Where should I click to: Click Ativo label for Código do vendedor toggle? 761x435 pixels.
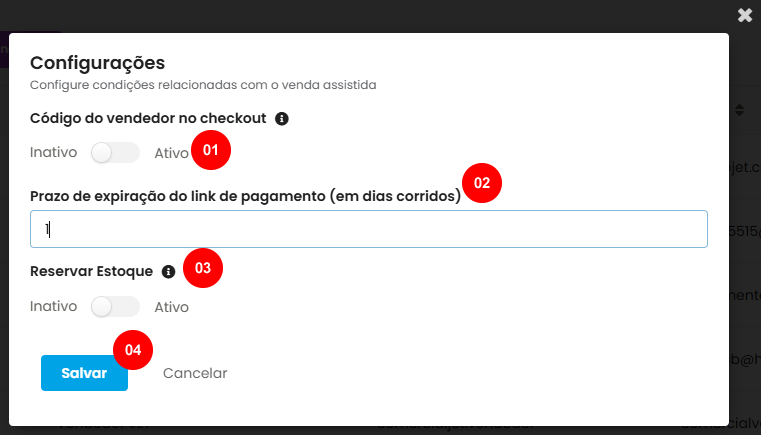(171, 154)
